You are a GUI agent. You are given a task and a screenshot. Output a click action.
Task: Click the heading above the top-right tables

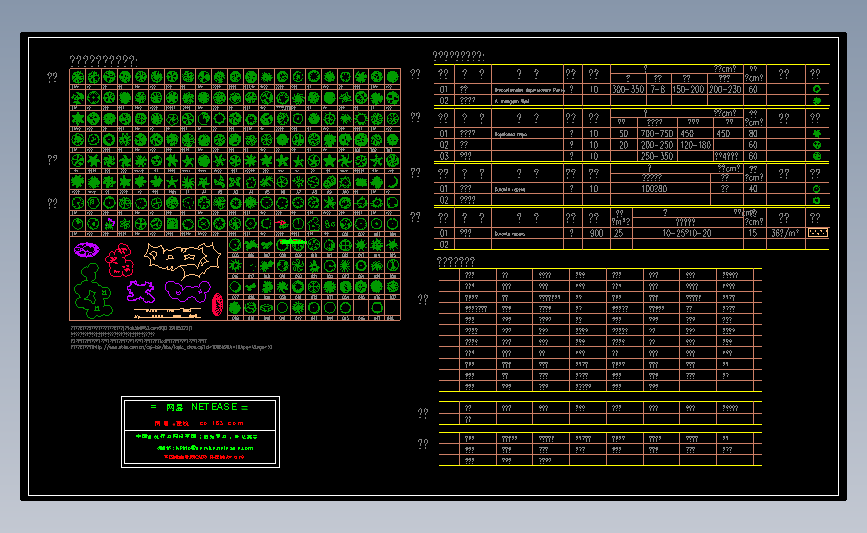point(458,56)
